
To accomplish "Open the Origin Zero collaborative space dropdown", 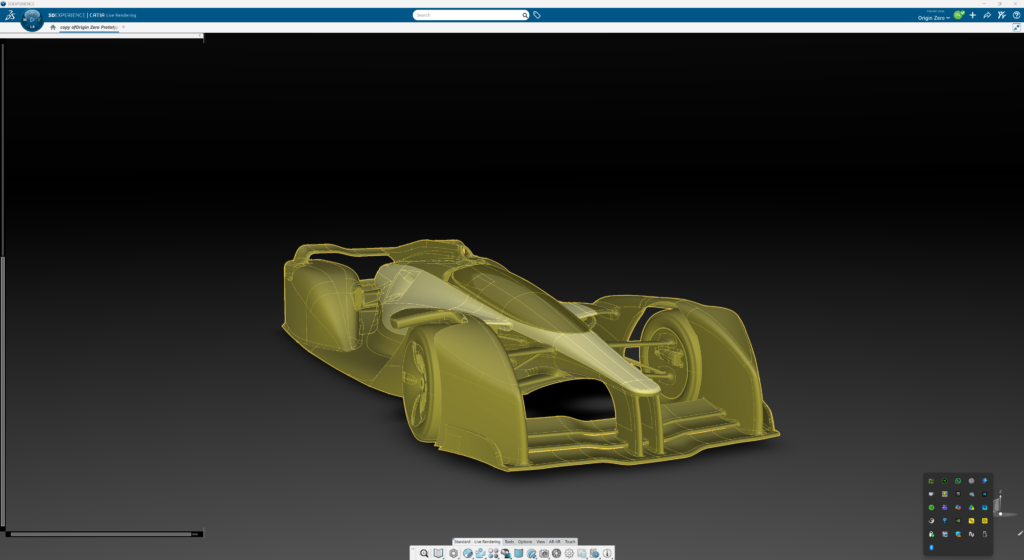I will 934,18.
